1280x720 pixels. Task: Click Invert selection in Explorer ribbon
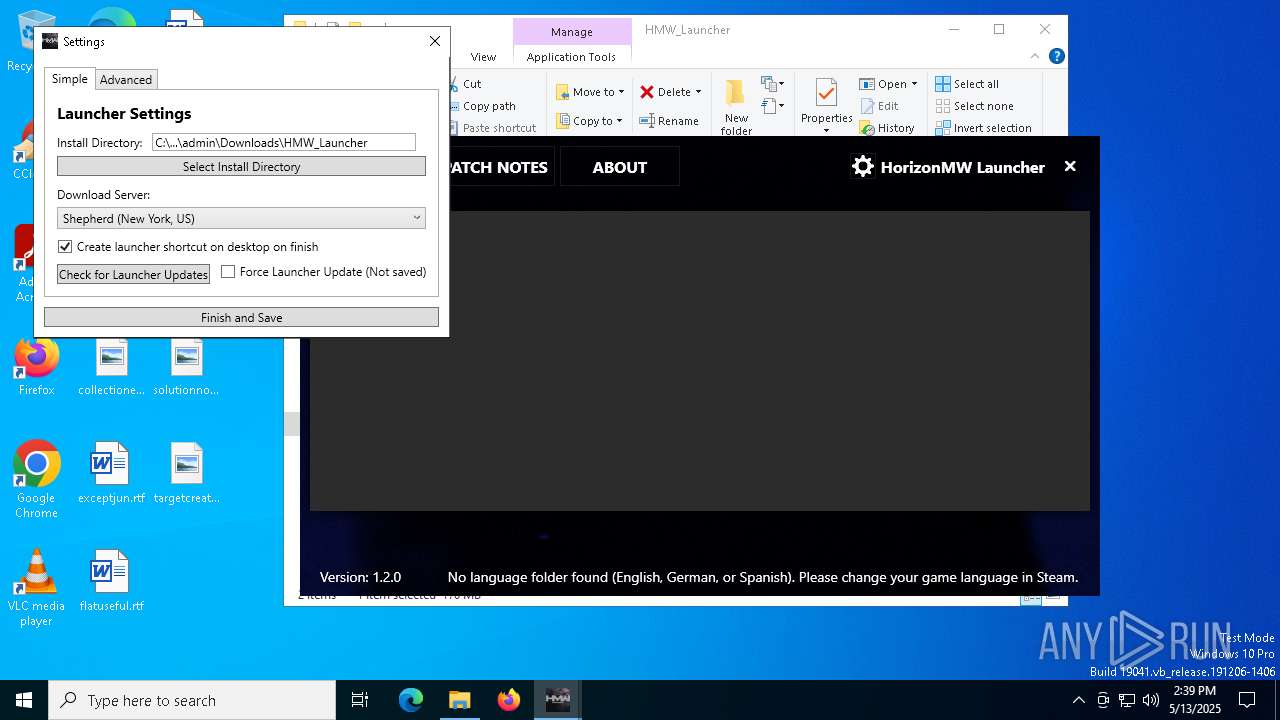(x=984, y=128)
